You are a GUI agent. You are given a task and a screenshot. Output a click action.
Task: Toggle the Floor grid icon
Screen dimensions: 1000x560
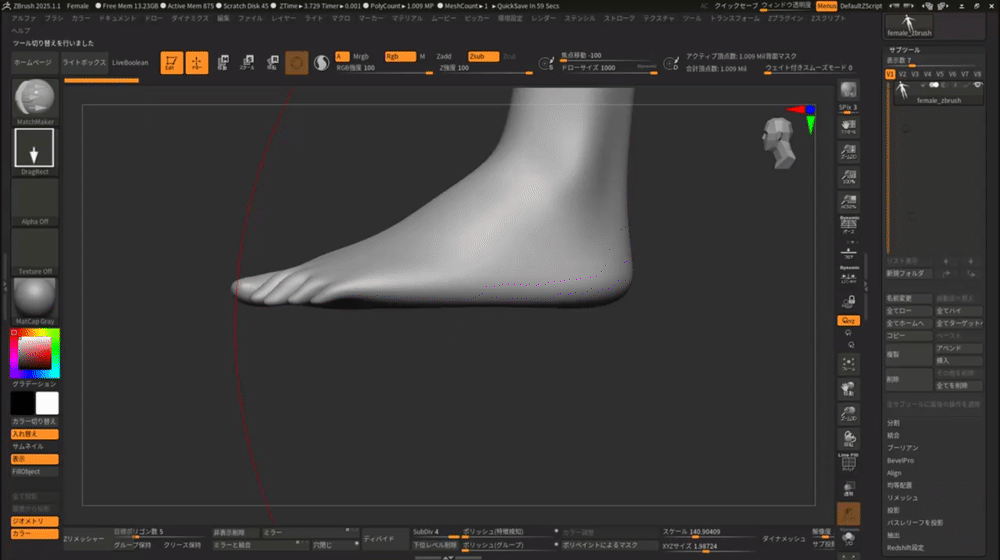click(x=848, y=253)
